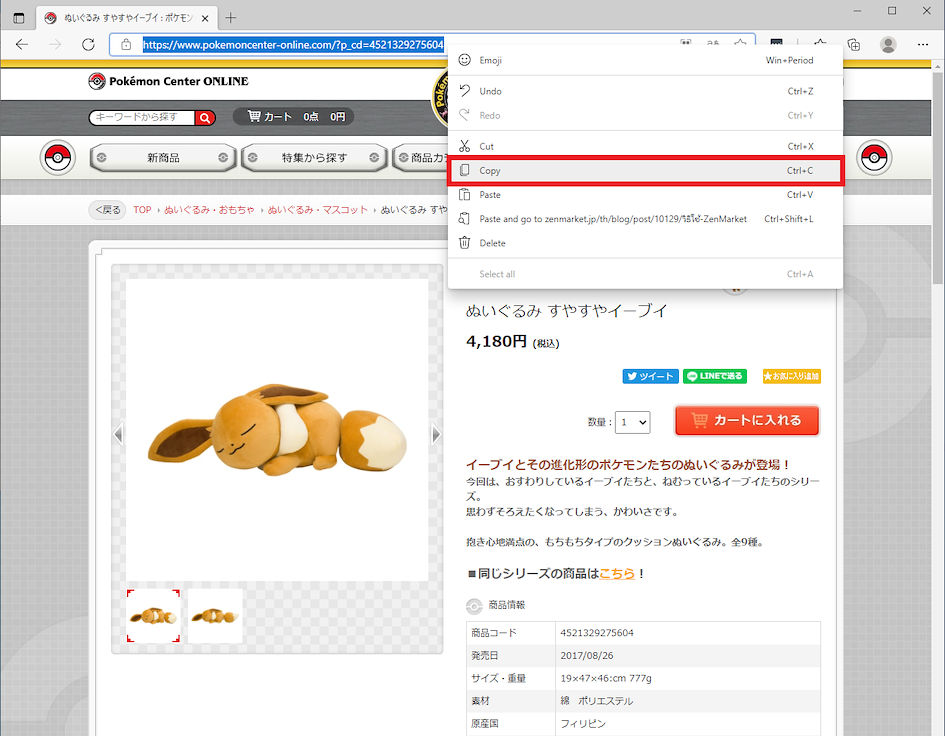
Task: Click the 素材 label cell
Action: (x=511, y=701)
